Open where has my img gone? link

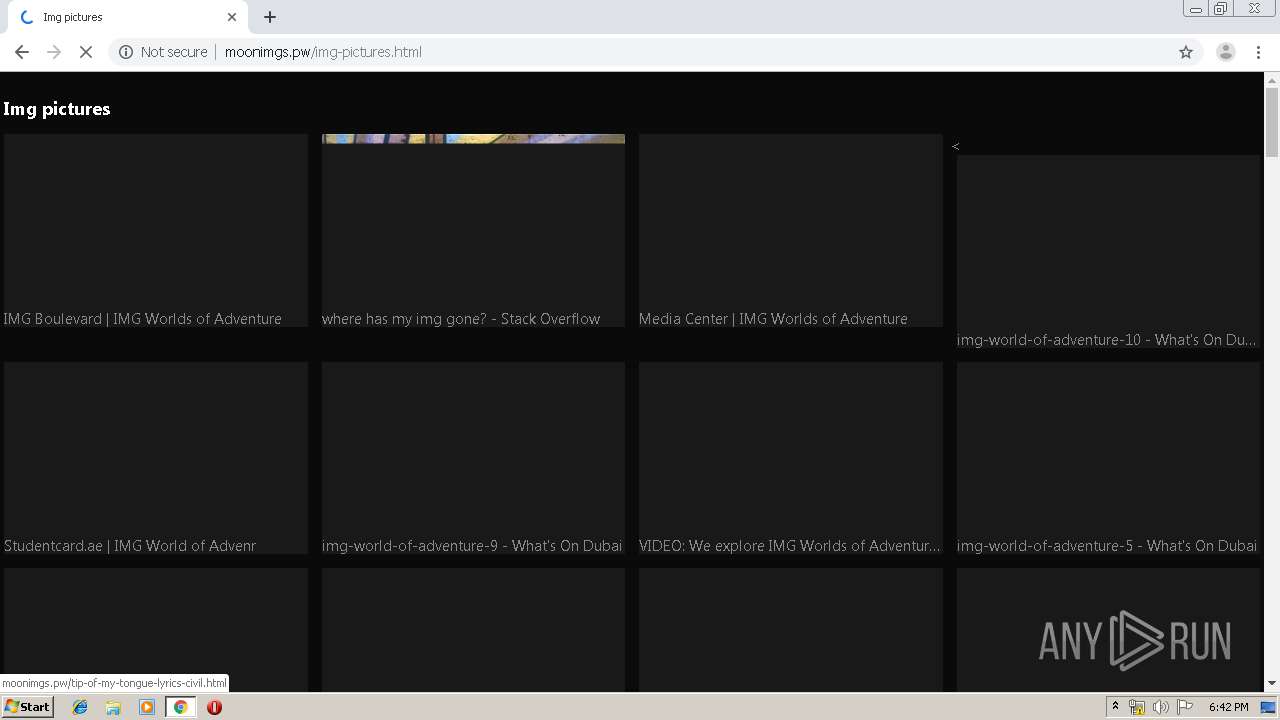[461, 319]
